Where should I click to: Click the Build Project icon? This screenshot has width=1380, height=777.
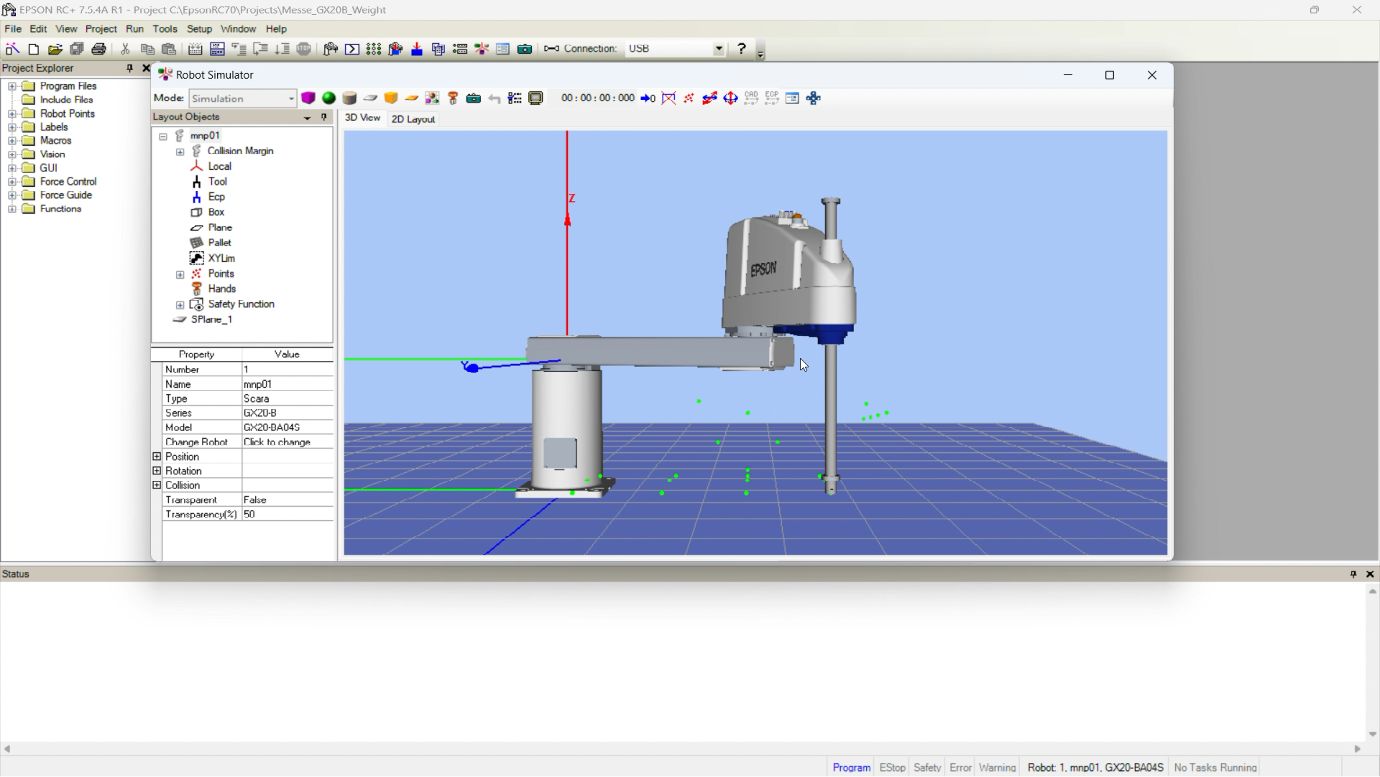click(195, 49)
